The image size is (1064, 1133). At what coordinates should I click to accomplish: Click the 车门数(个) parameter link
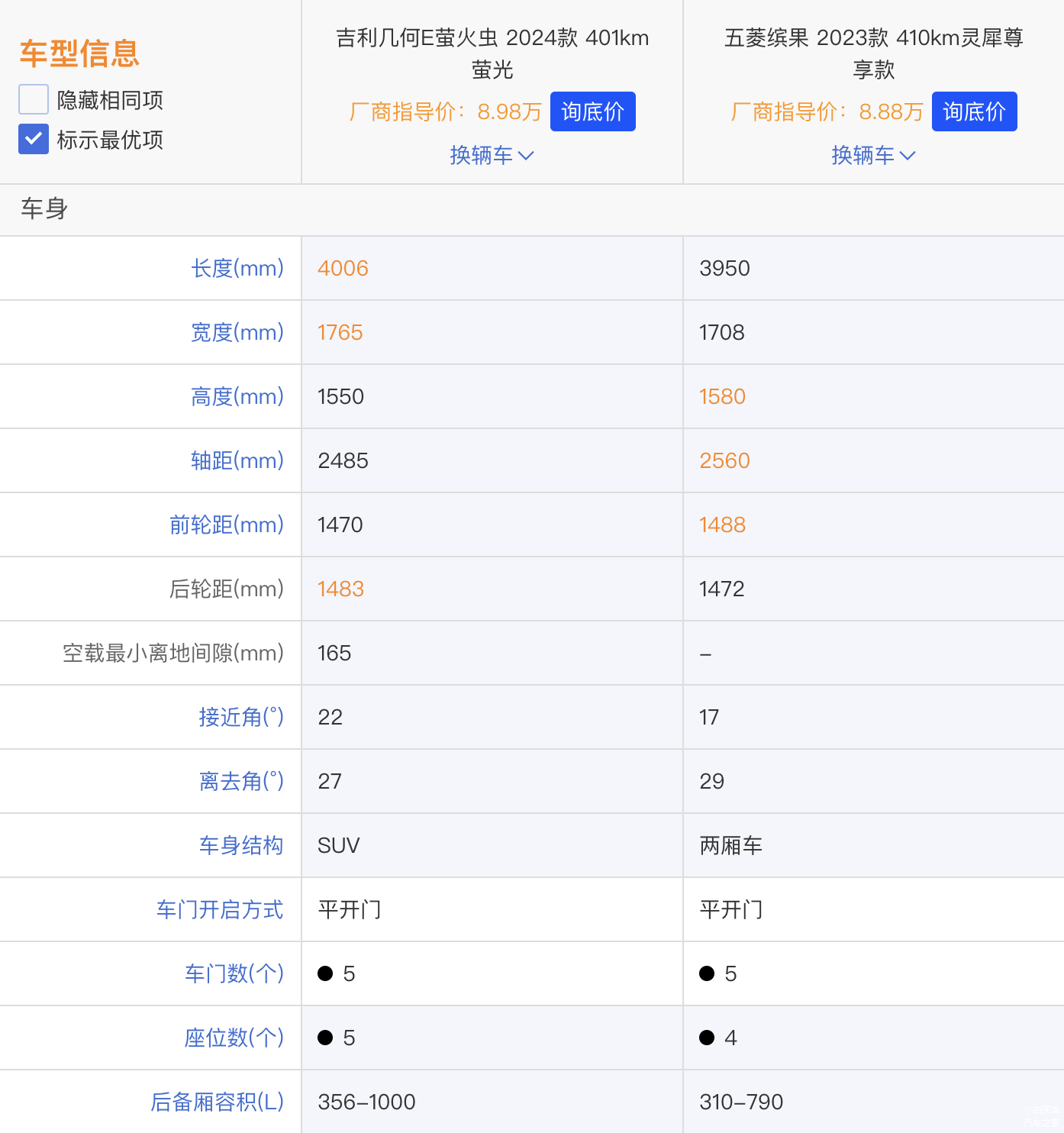pyautogui.click(x=234, y=973)
